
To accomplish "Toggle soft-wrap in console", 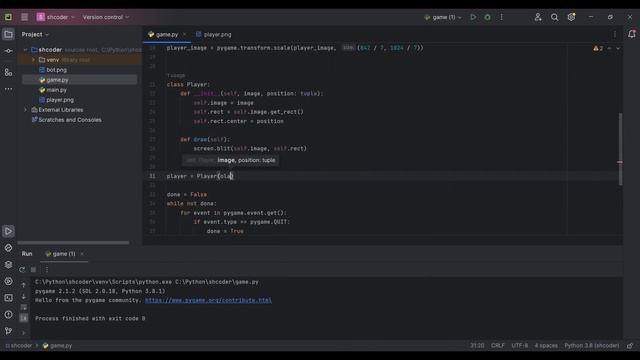I will (x=24, y=307).
